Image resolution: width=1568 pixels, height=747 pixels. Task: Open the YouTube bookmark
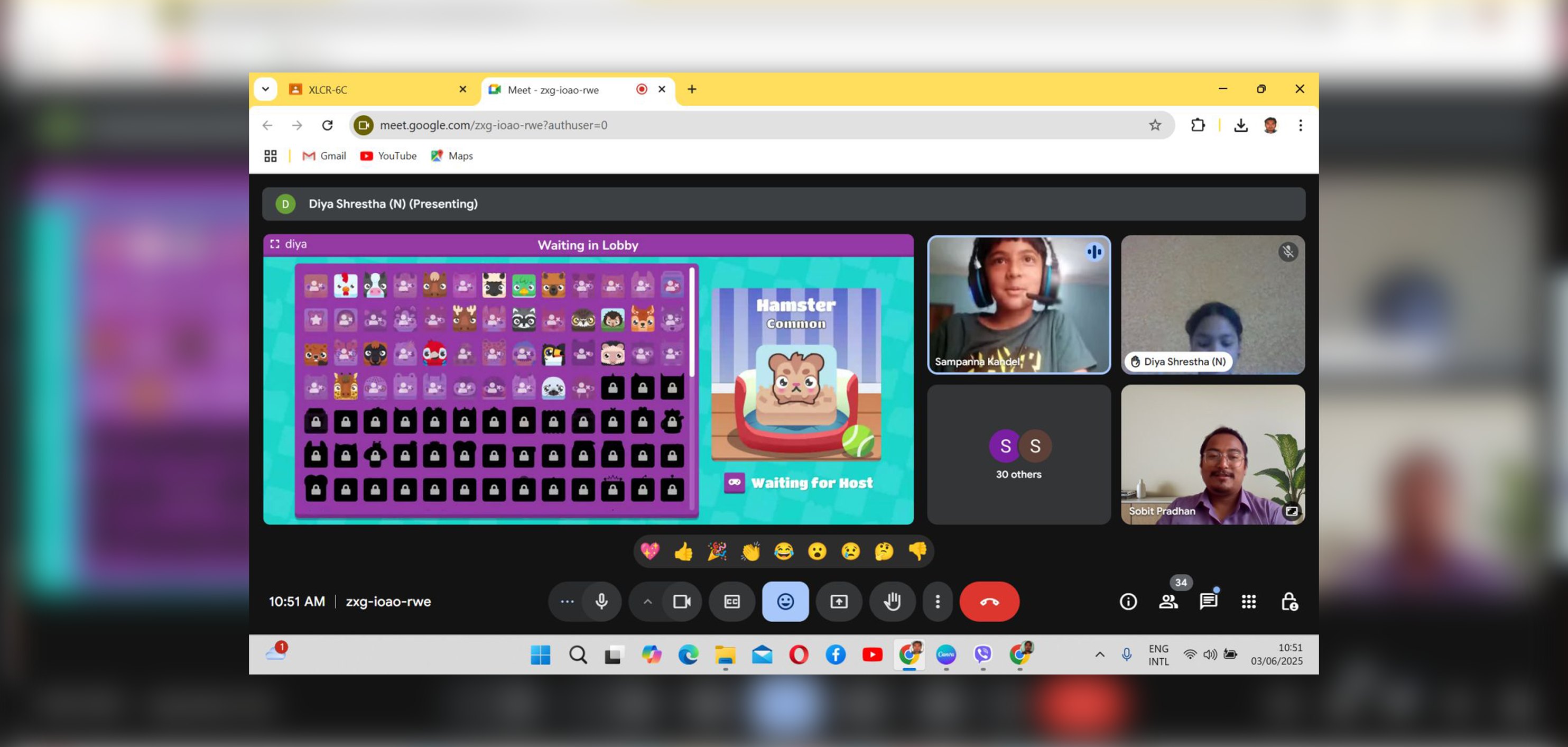388,156
